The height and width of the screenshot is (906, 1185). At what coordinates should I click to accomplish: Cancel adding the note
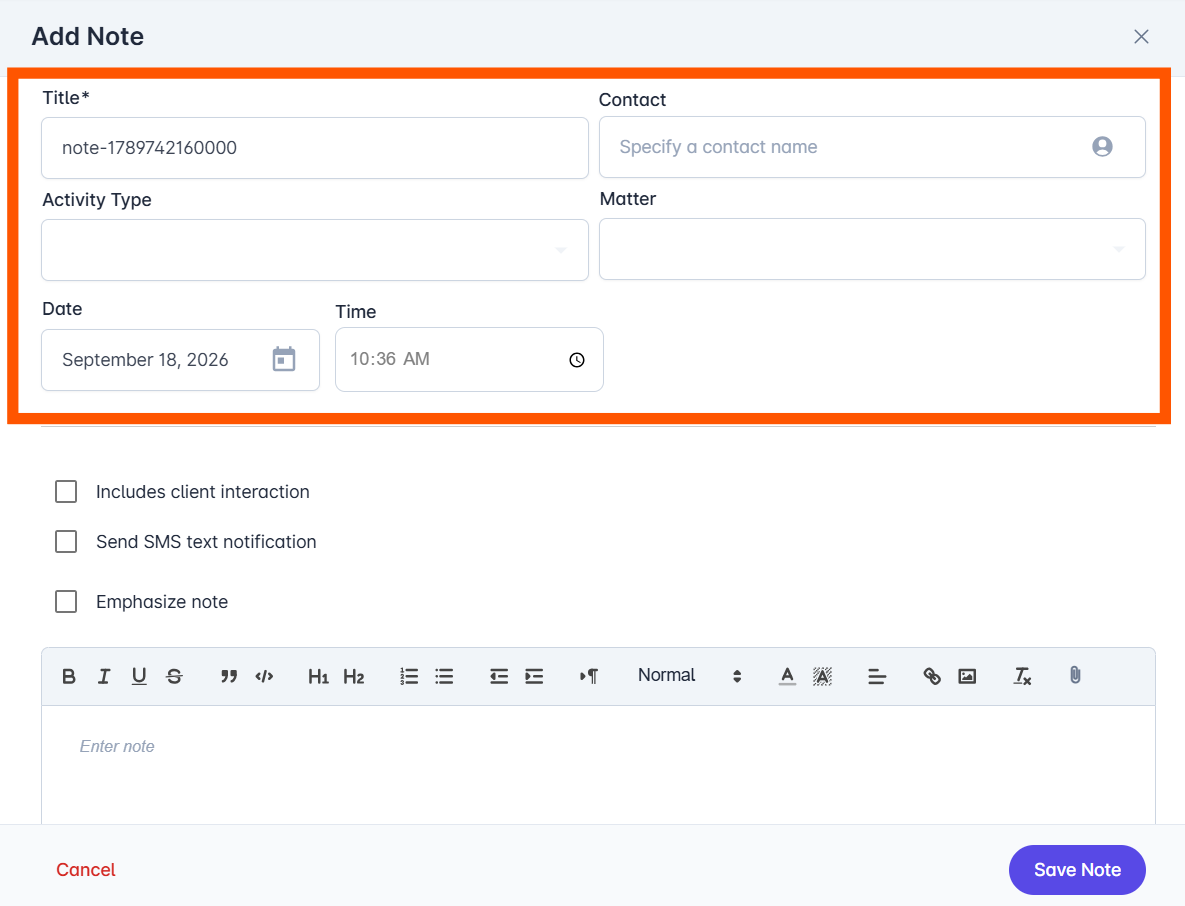pyautogui.click(x=85, y=870)
